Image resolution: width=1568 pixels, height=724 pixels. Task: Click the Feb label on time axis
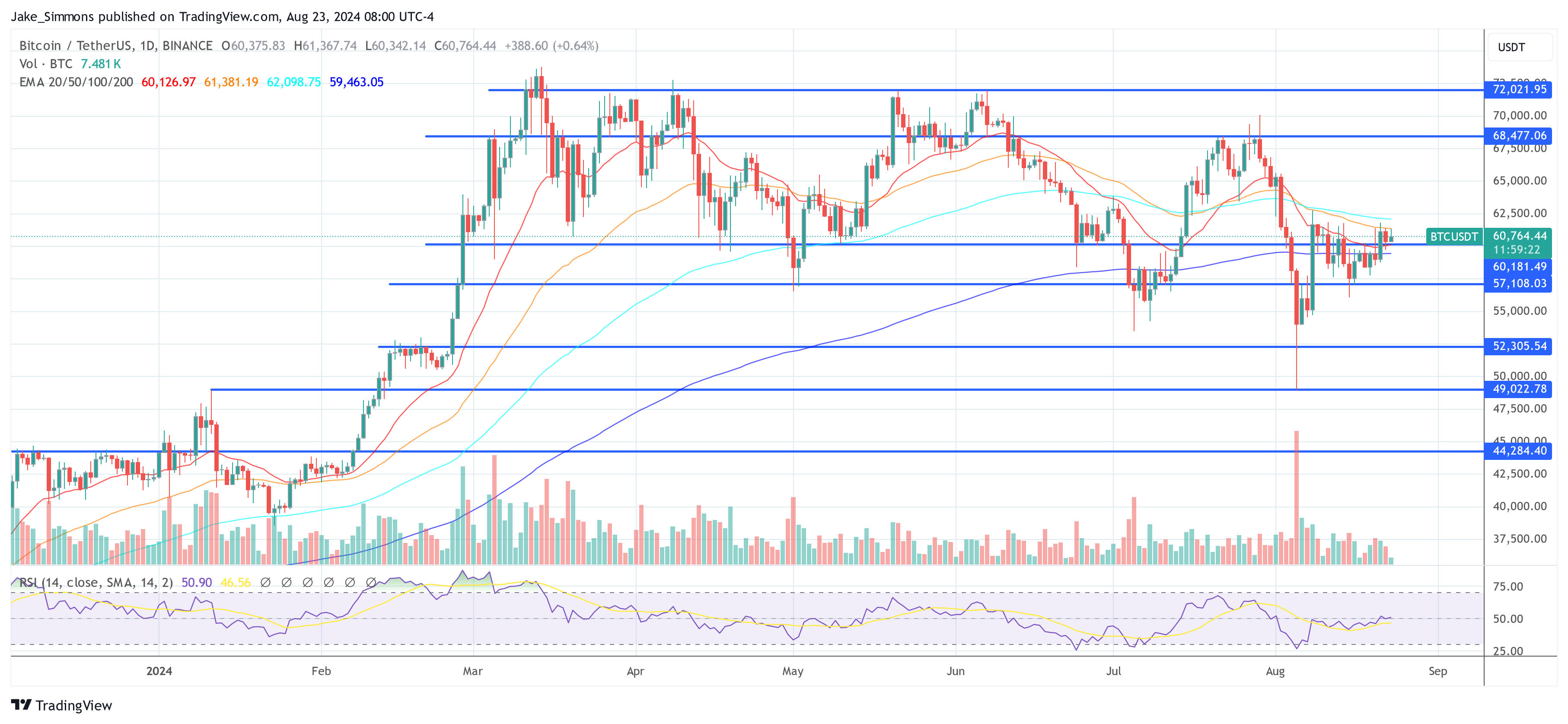click(x=322, y=671)
